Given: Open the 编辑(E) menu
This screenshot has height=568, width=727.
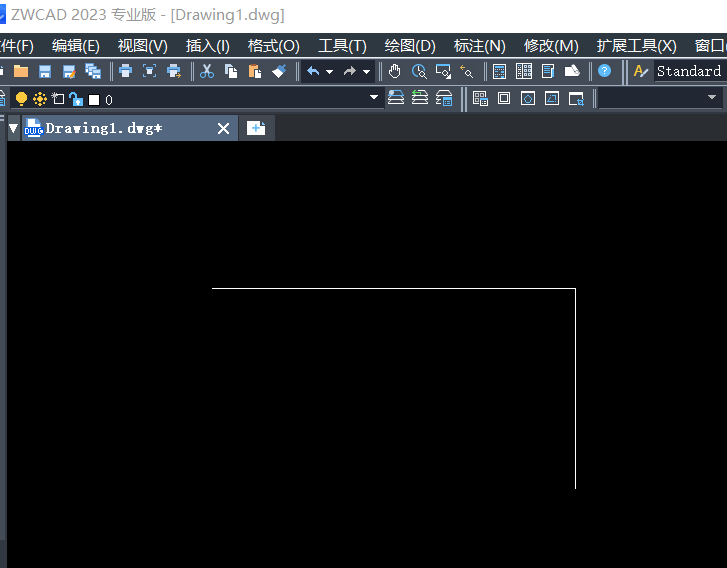Looking at the screenshot, I should coord(76,45).
